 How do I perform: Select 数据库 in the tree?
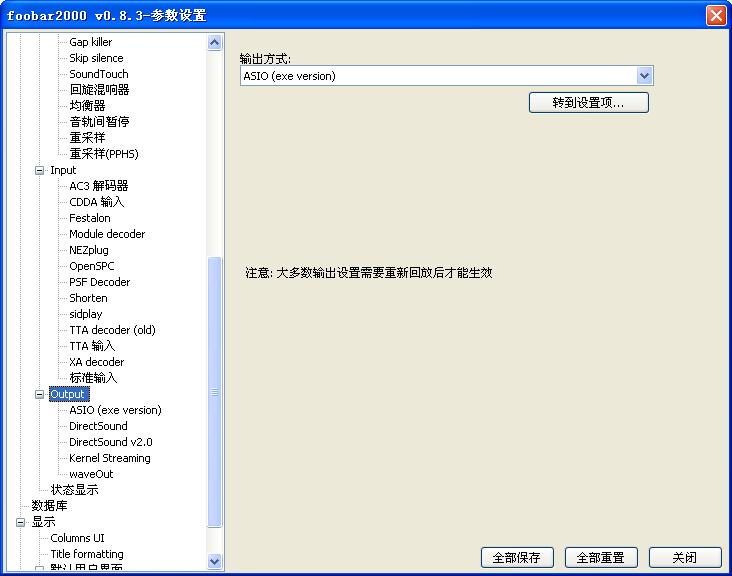[x=49, y=506]
